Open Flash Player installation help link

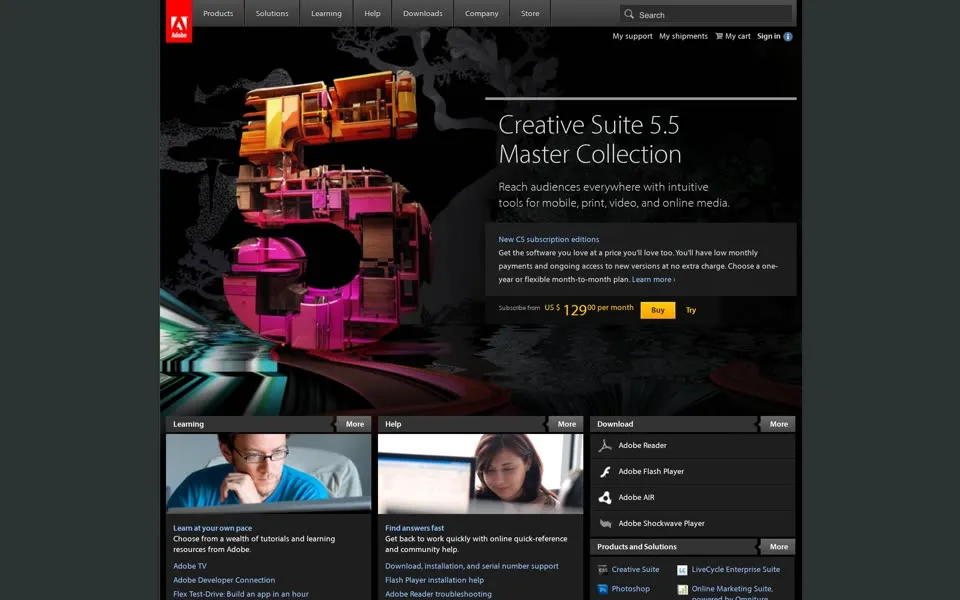[x=434, y=580]
